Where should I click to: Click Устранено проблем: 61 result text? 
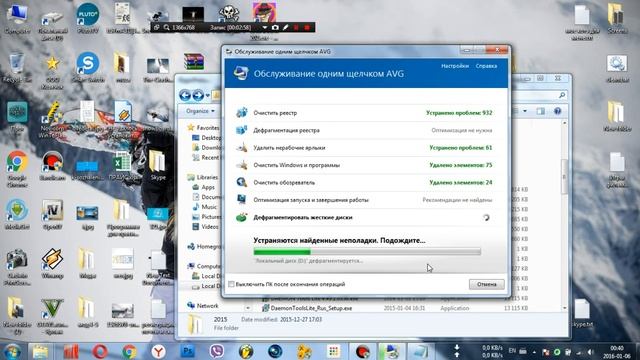(x=461, y=148)
